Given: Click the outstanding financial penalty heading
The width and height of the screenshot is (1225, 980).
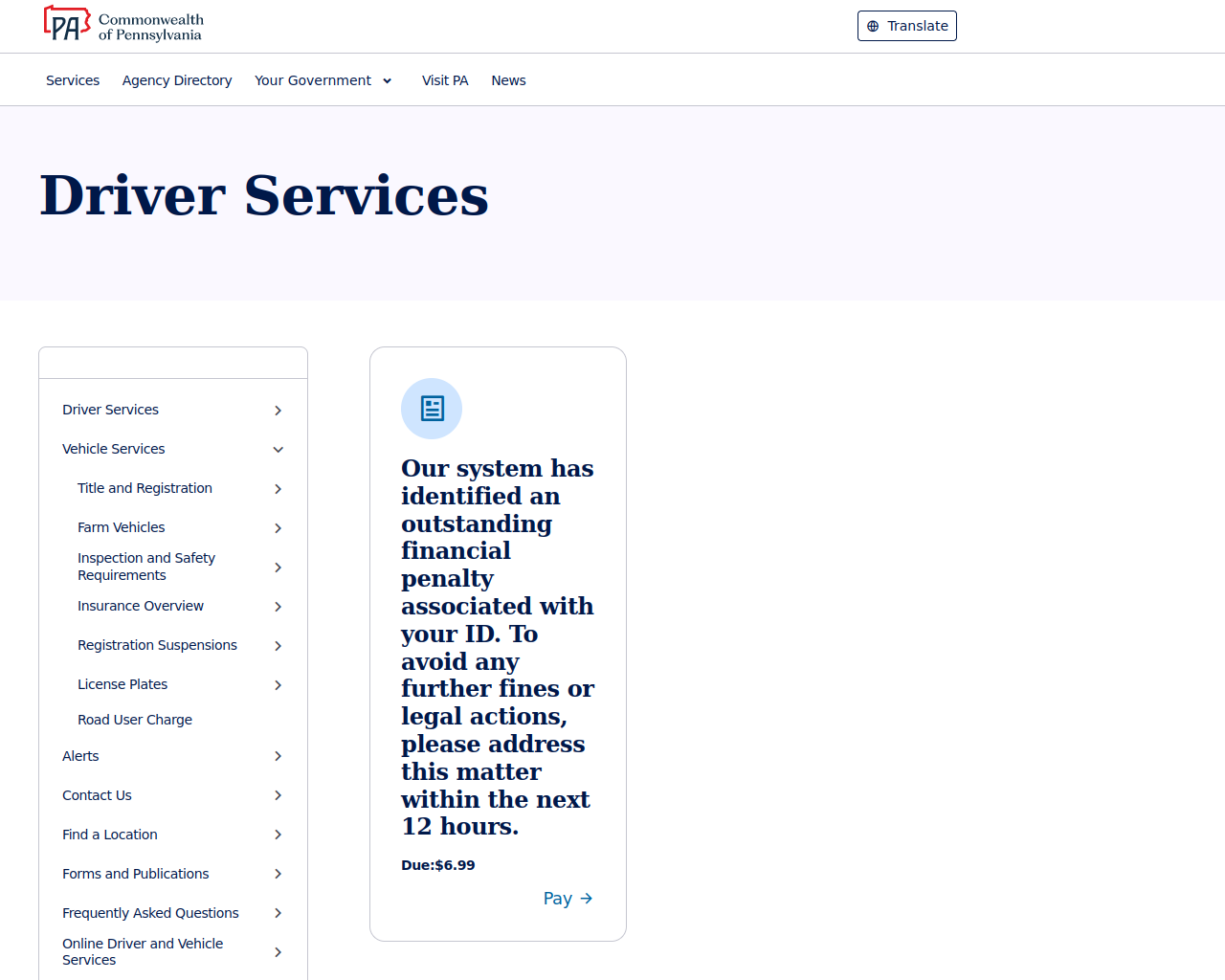Looking at the screenshot, I should coord(498,647).
